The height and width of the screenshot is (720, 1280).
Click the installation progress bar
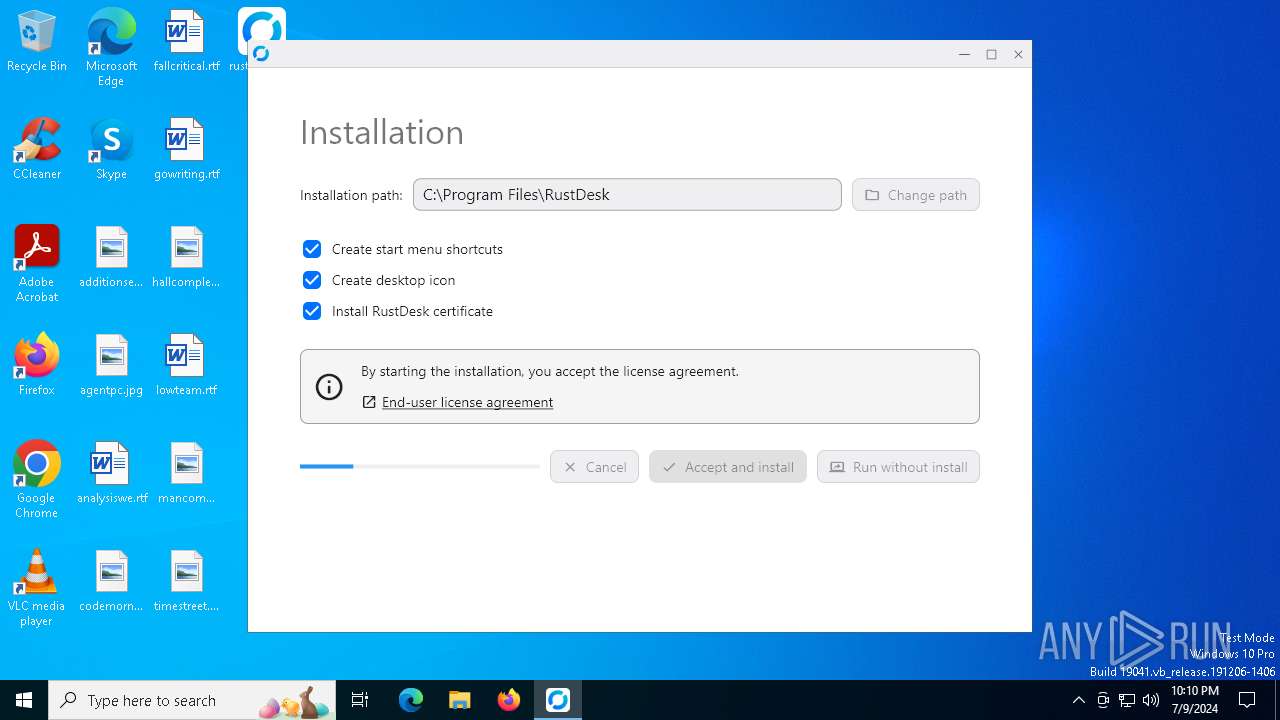pos(420,466)
